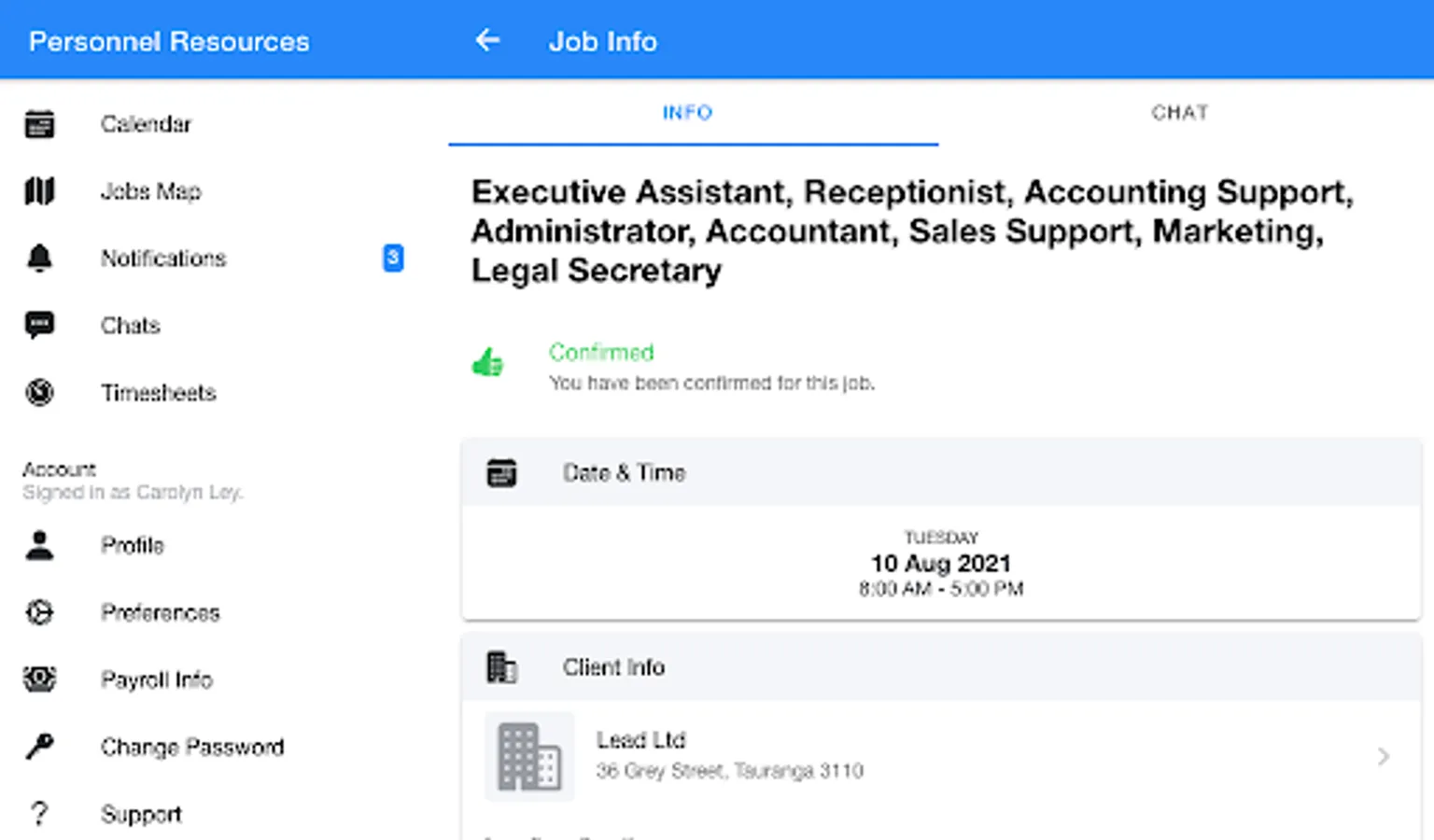The image size is (1434, 840).
Task: Click the Payroll Info money icon
Action: click(x=39, y=679)
